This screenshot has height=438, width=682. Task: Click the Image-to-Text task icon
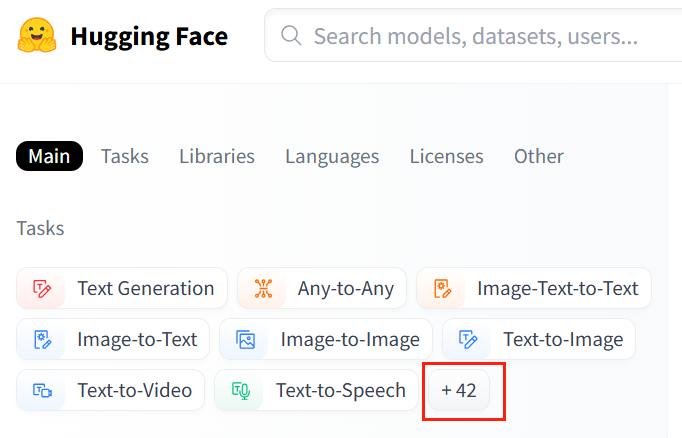point(42,339)
